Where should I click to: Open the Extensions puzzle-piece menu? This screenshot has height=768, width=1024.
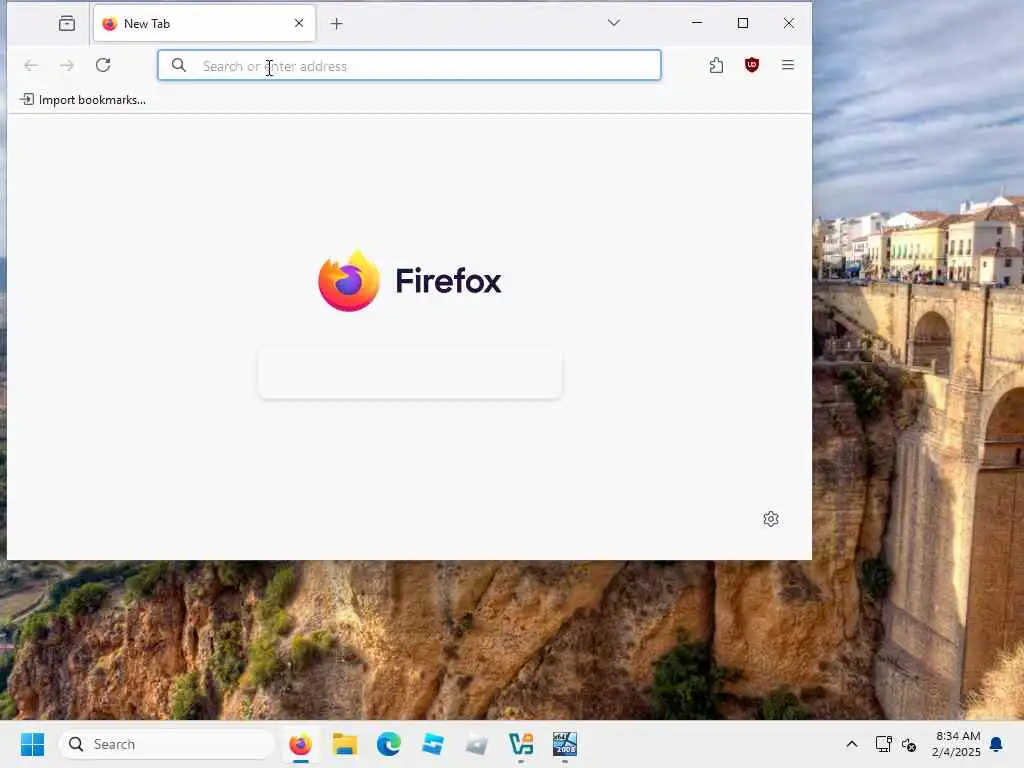716,65
